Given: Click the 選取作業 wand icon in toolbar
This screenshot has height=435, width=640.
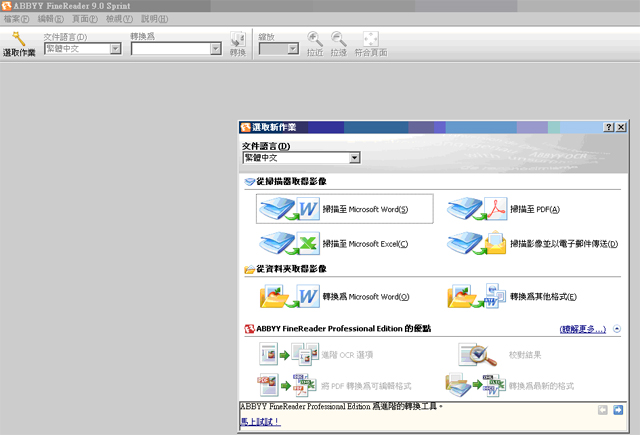Looking at the screenshot, I should click(x=18, y=39).
